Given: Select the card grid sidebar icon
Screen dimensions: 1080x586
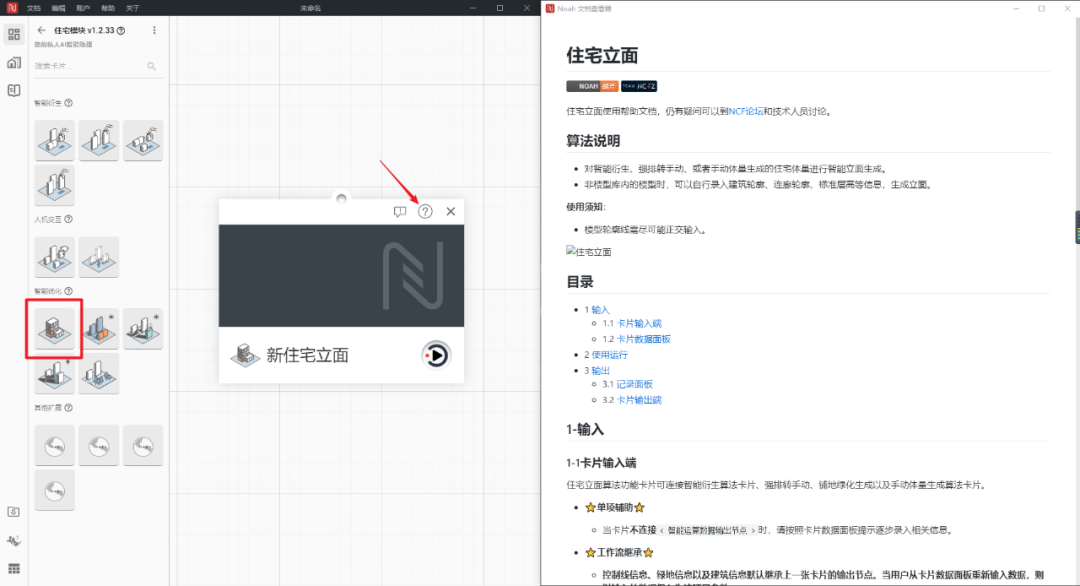Looking at the screenshot, I should (14, 34).
